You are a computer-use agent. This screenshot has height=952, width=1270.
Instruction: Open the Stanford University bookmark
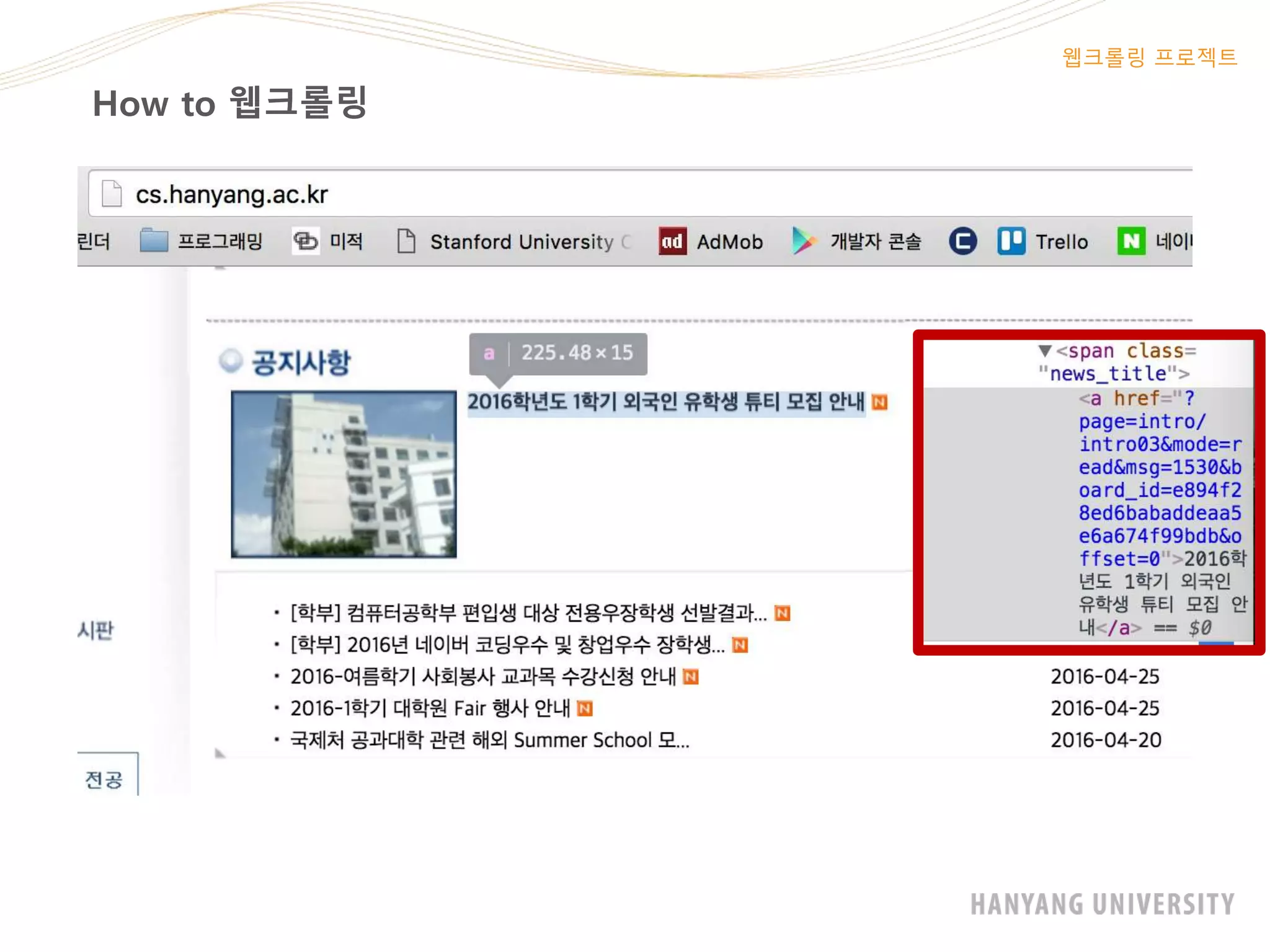pyautogui.click(x=514, y=241)
